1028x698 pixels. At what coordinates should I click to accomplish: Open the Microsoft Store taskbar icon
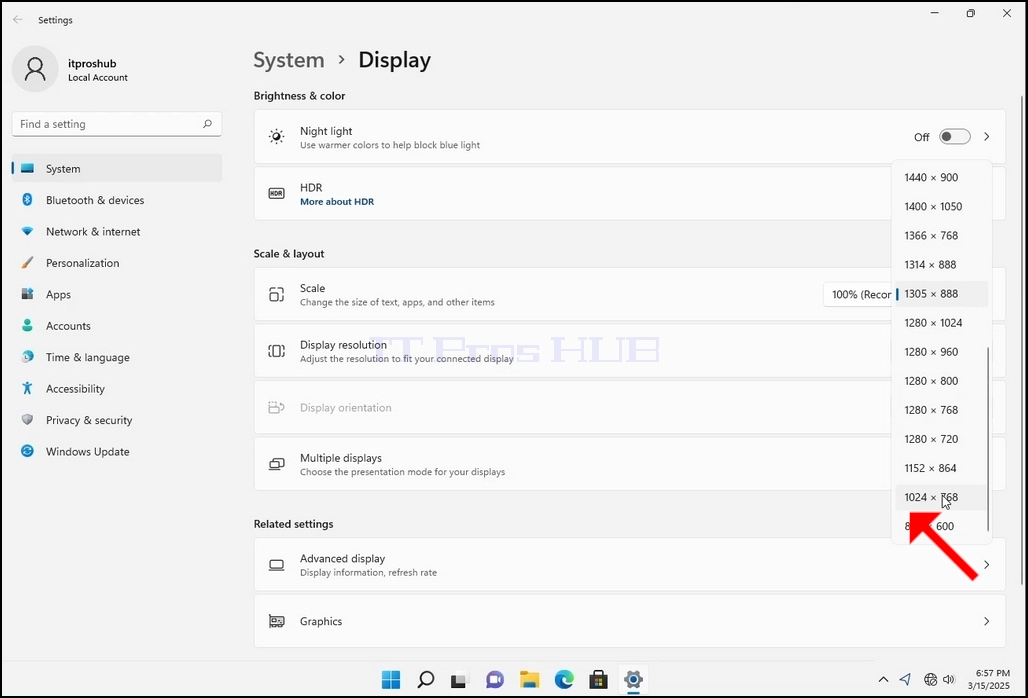598,680
